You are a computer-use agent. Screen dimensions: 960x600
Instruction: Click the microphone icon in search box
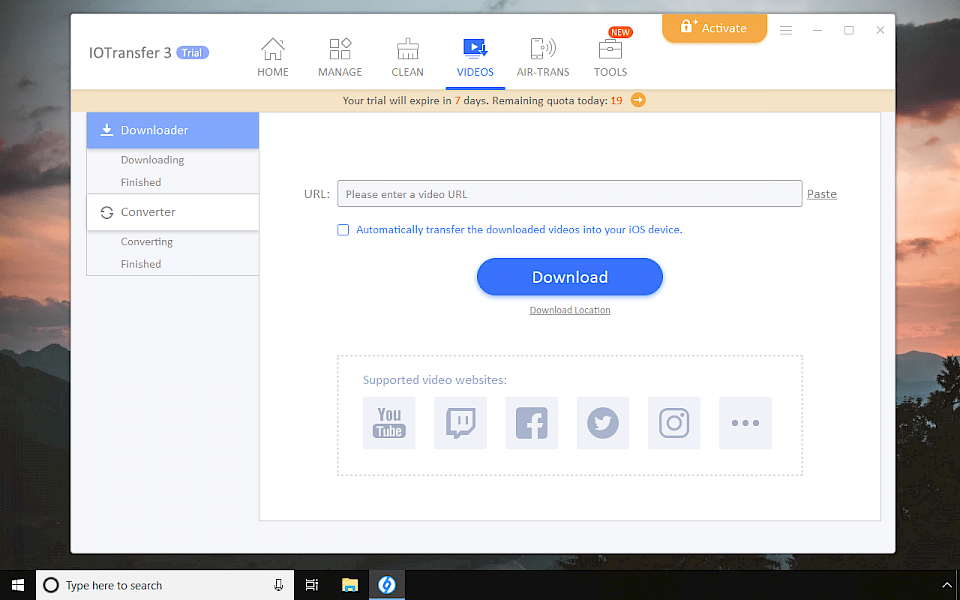279,585
